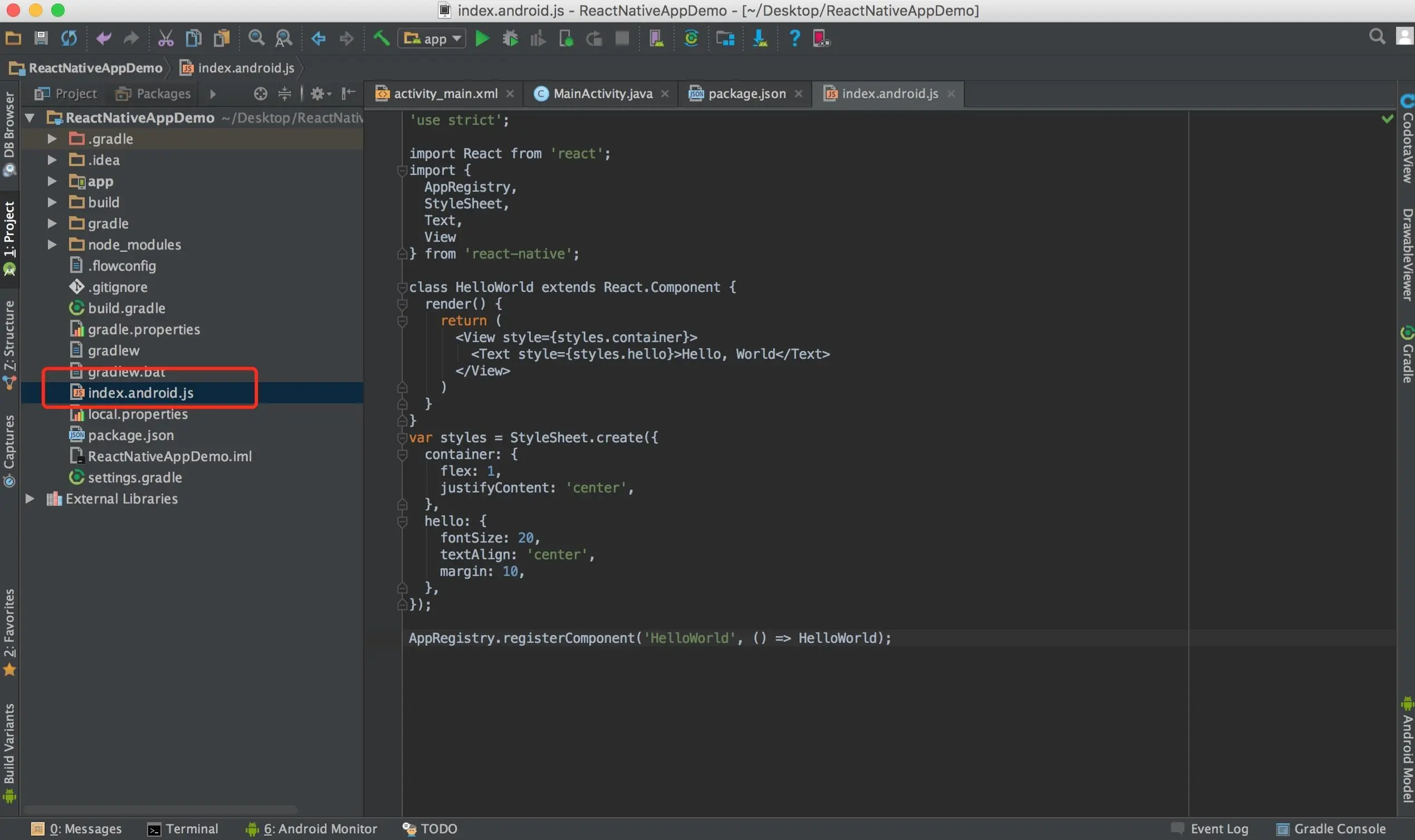Image resolution: width=1415 pixels, height=840 pixels.
Task: Toggle the Favorites tool window
Action: click(x=9, y=632)
